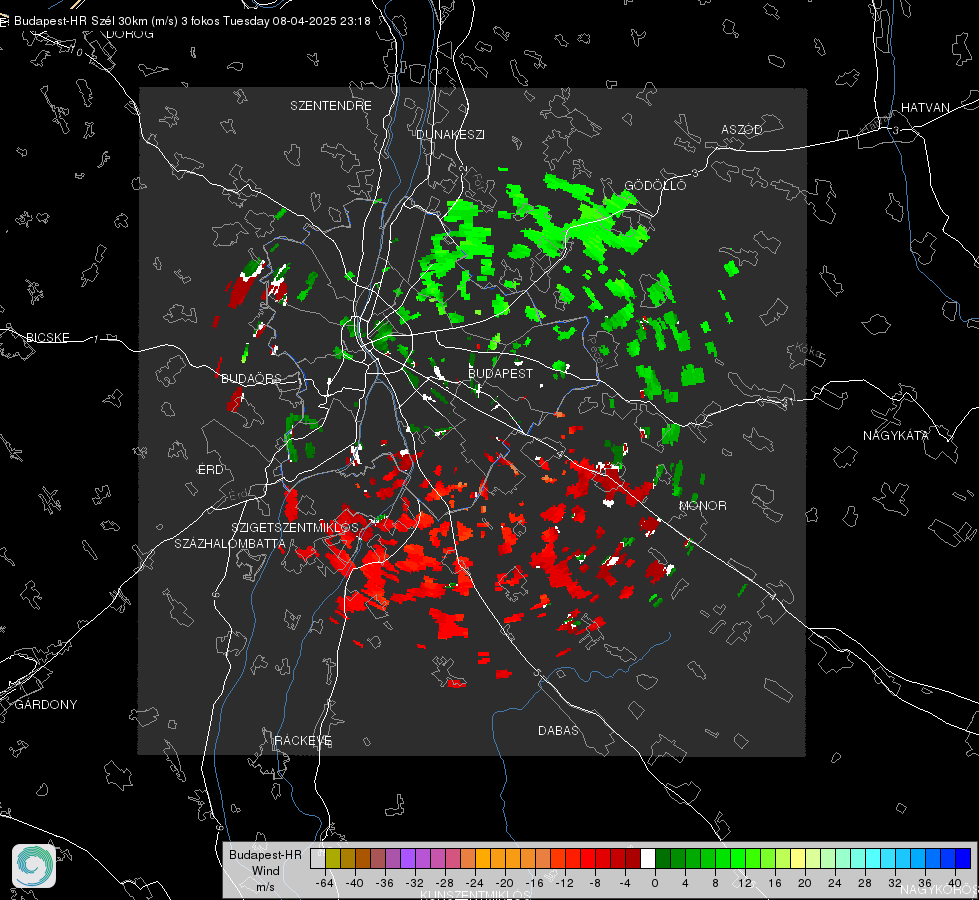Viewport: 979px width, 900px height.
Task: Select the GÖDÖLLŐ label
Action: point(655,185)
